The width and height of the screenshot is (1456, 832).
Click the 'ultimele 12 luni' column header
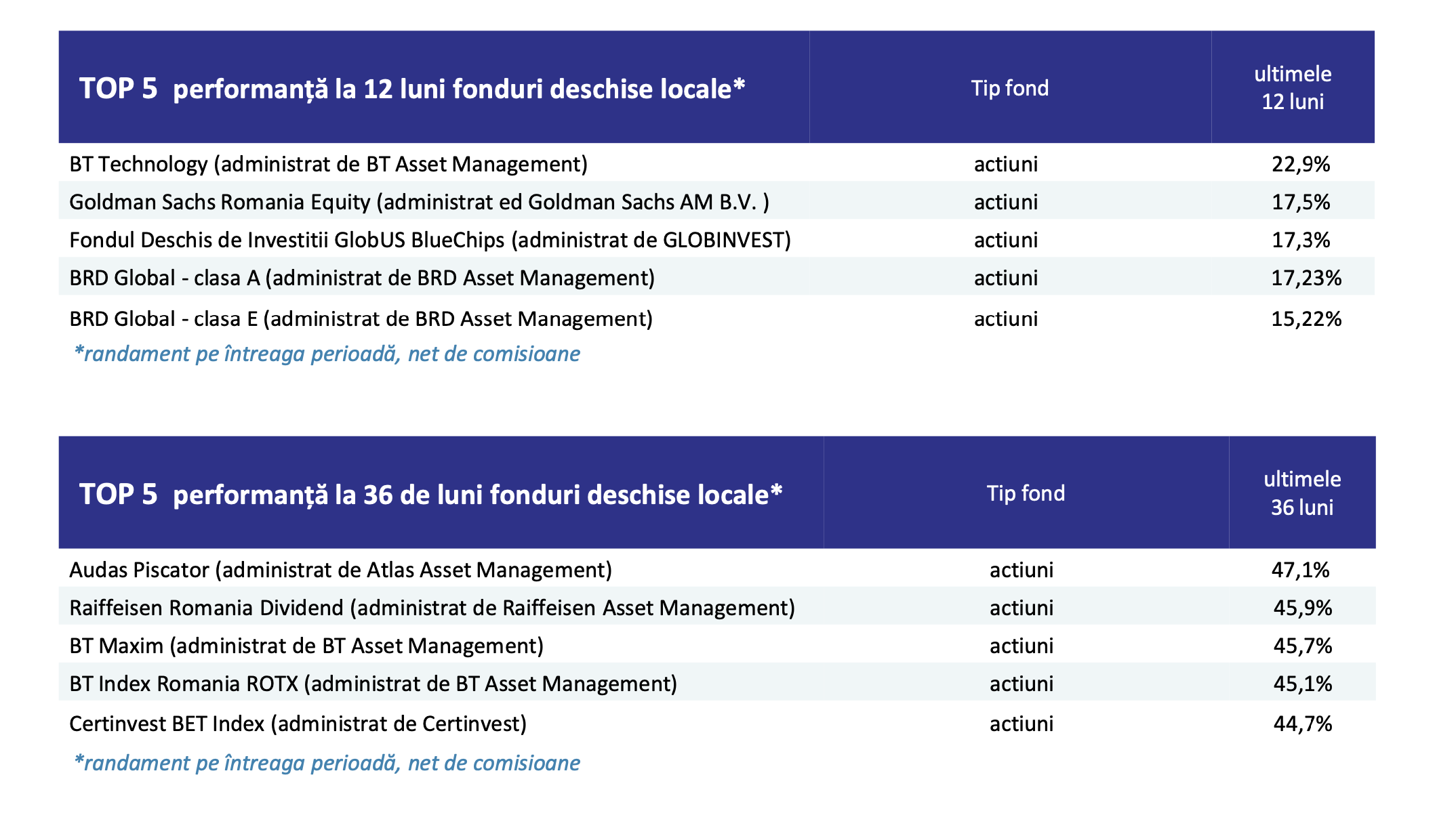pyautogui.click(x=1293, y=87)
